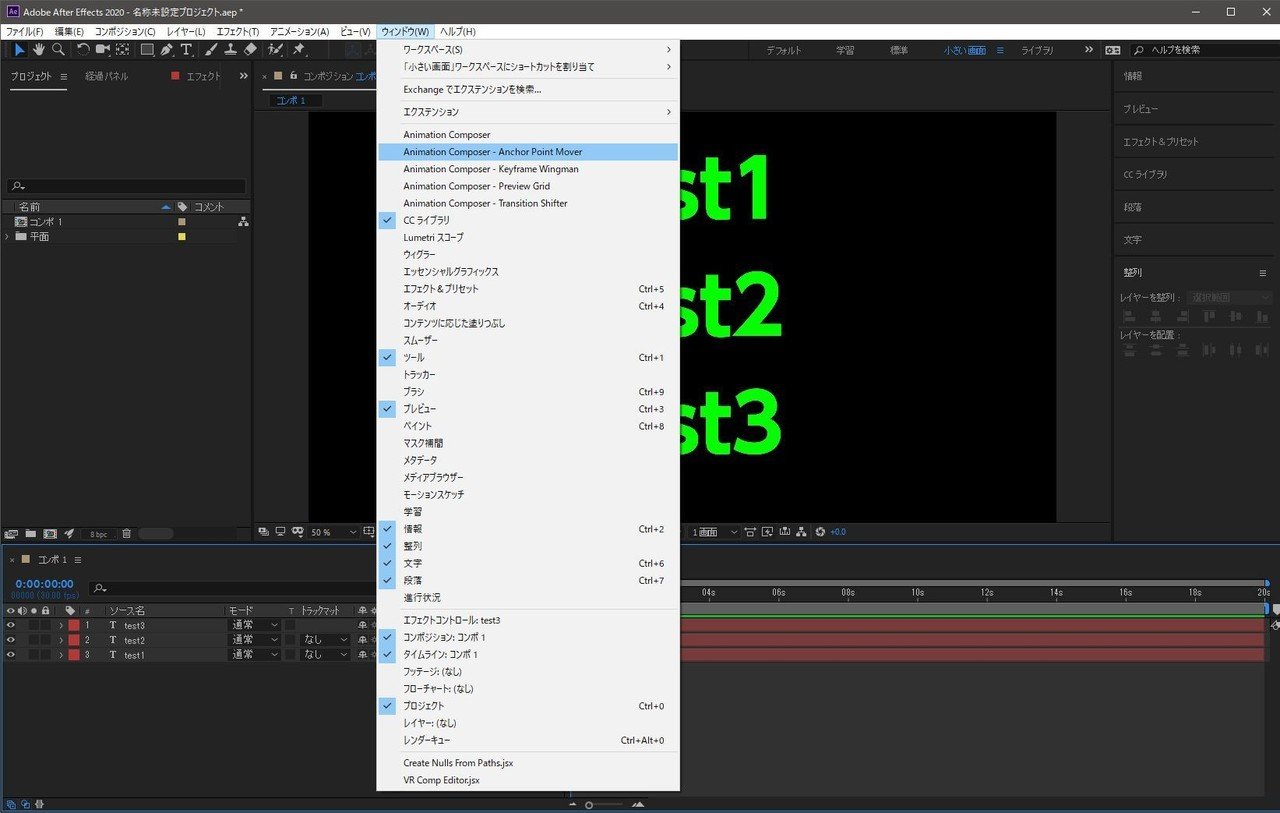Select the Pen tool
The height and width of the screenshot is (813, 1280).
tap(167, 49)
